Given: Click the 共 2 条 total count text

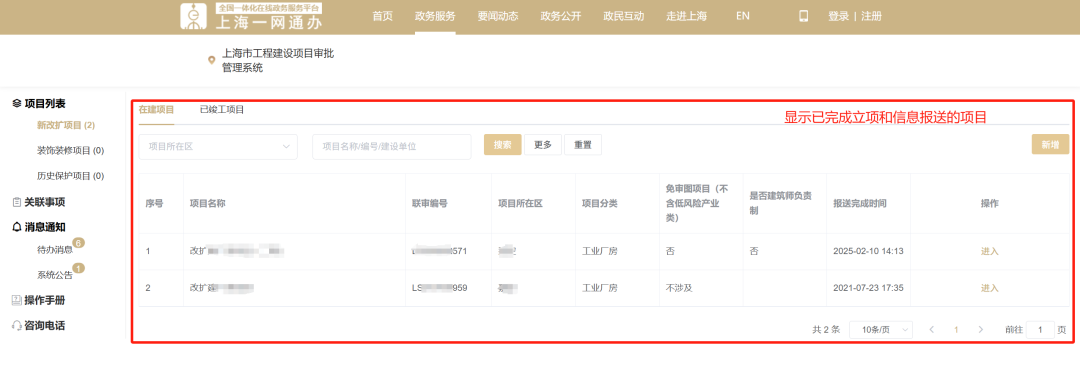Looking at the screenshot, I should [x=826, y=330].
